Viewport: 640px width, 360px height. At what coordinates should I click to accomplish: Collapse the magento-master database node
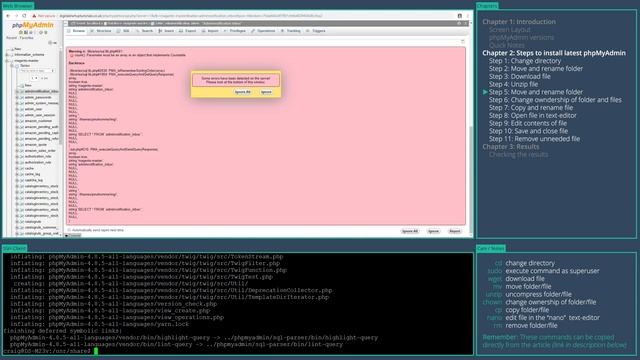coord(7,61)
